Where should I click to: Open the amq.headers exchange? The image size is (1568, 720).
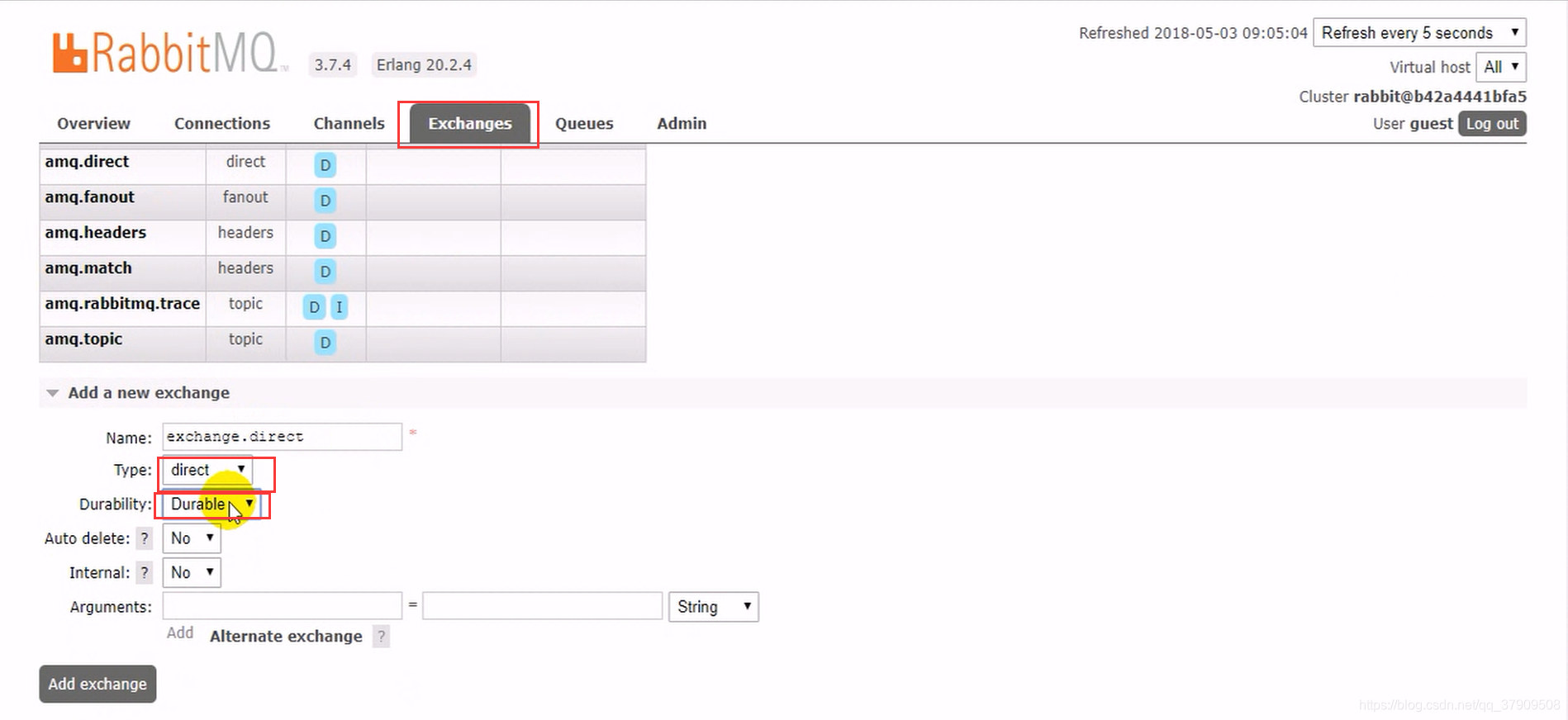(x=95, y=233)
